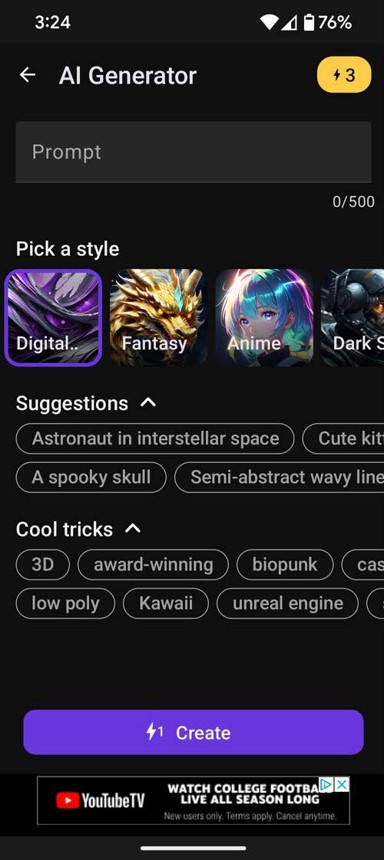Choose the 'A spooky skull' suggestion
The width and height of the screenshot is (384, 860).
tap(91, 477)
